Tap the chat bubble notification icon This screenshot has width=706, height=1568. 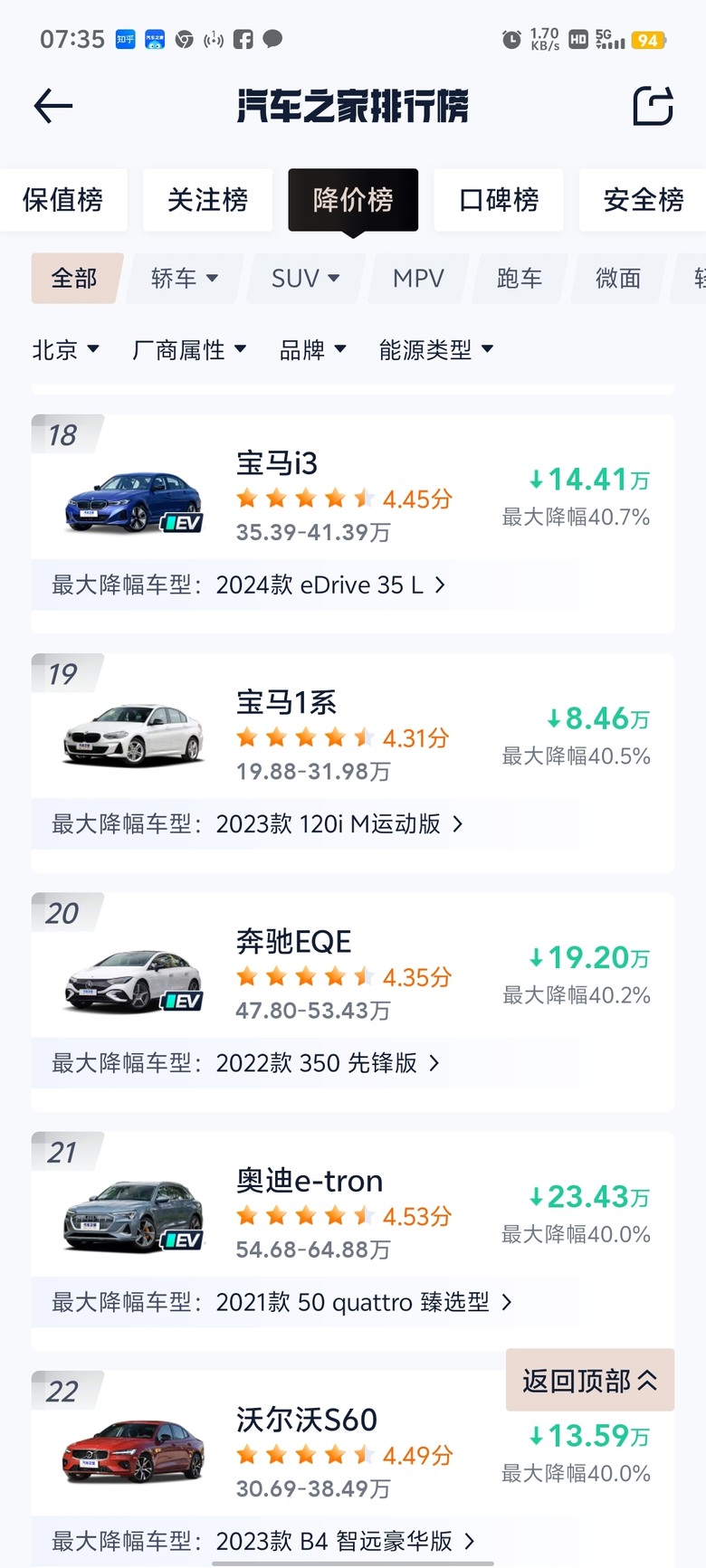coord(272,39)
